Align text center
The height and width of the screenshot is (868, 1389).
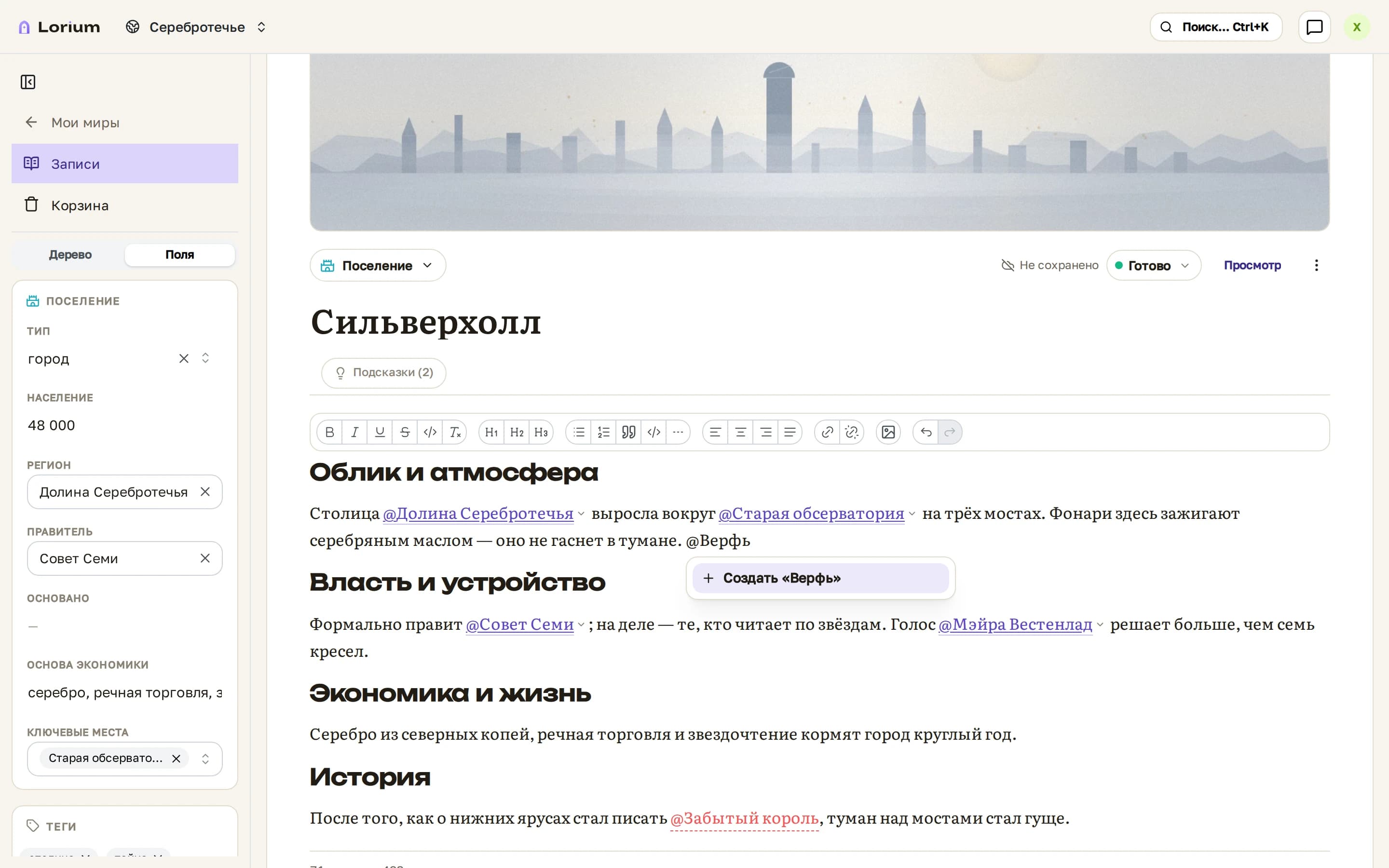point(740,432)
